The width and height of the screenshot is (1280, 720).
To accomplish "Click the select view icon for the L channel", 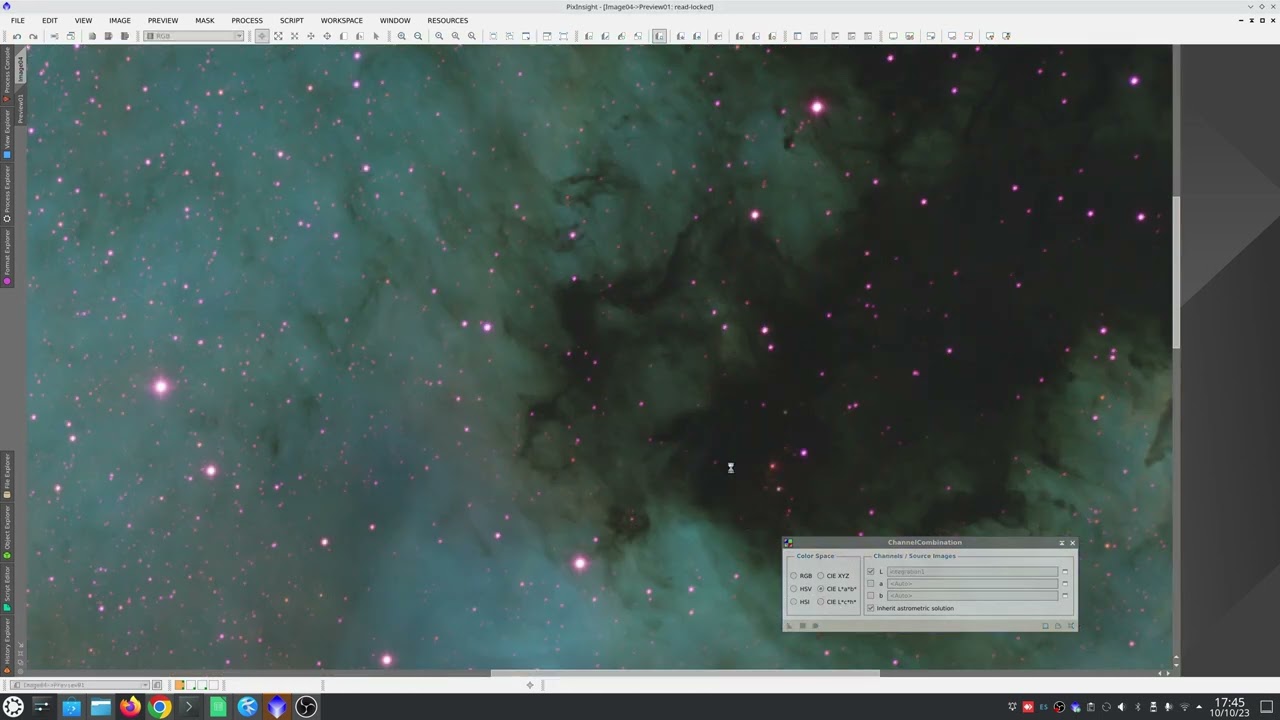I will (x=1065, y=572).
